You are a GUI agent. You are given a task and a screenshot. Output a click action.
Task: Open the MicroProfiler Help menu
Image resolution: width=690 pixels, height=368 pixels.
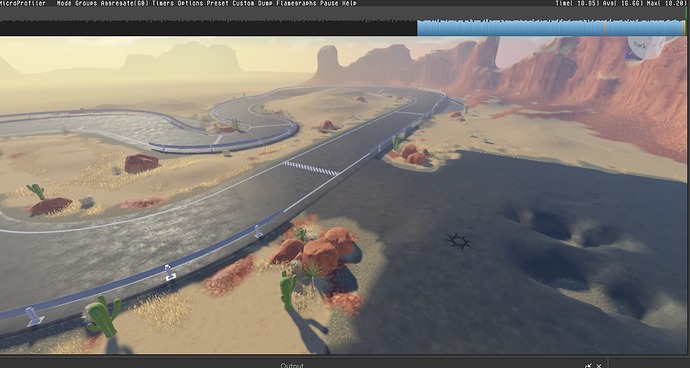pos(349,3)
